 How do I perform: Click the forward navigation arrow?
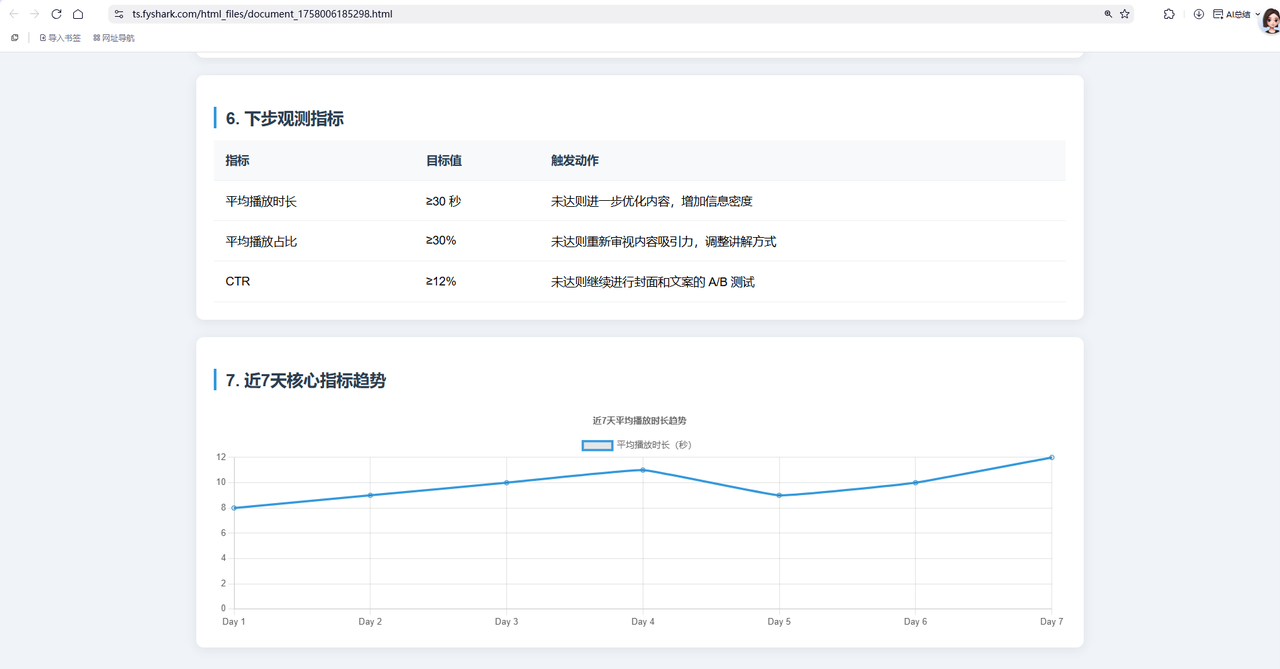click(34, 14)
